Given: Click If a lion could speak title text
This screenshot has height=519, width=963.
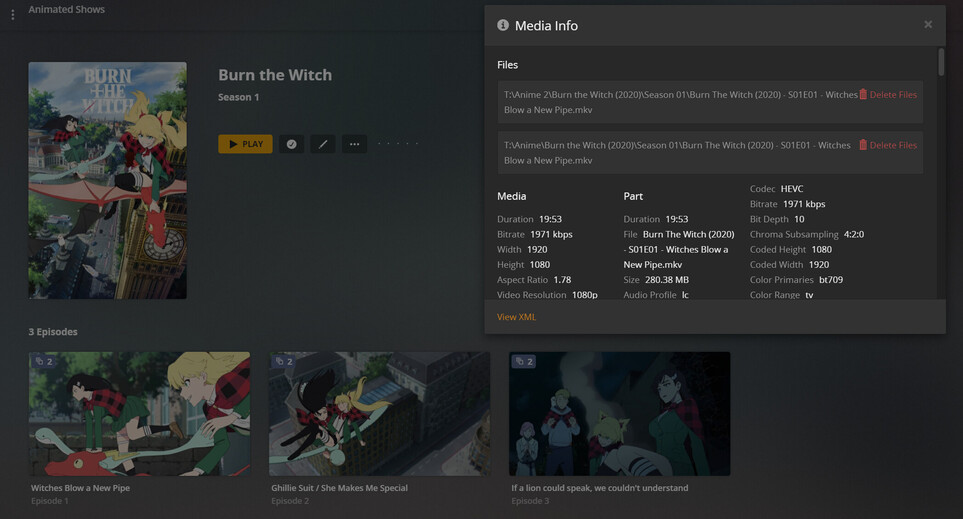Looking at the screenshot, I should pyautogui.click(x=600, y=488).
